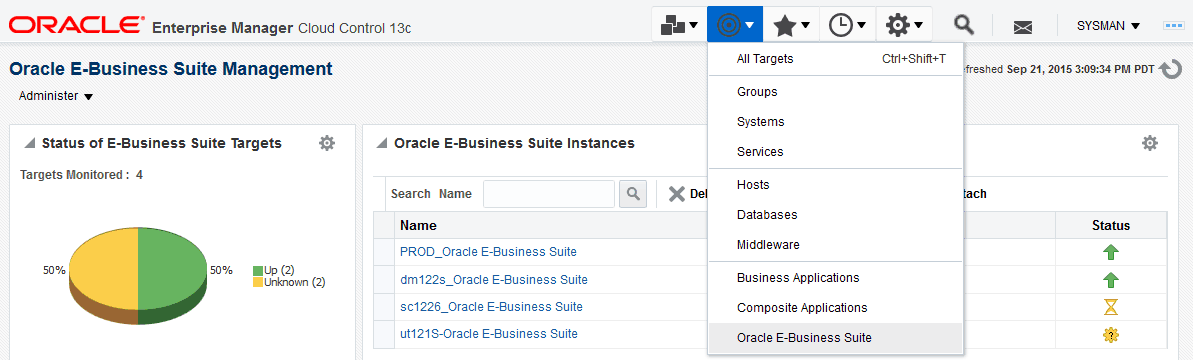The image size is (1193, 360).
Task: Click the search button beside the Name field
Action: (632, 194)
